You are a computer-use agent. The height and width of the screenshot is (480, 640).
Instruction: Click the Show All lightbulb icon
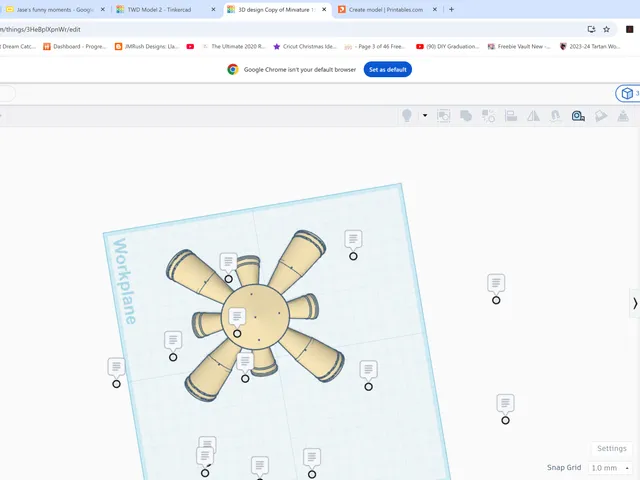pos(407,116)
